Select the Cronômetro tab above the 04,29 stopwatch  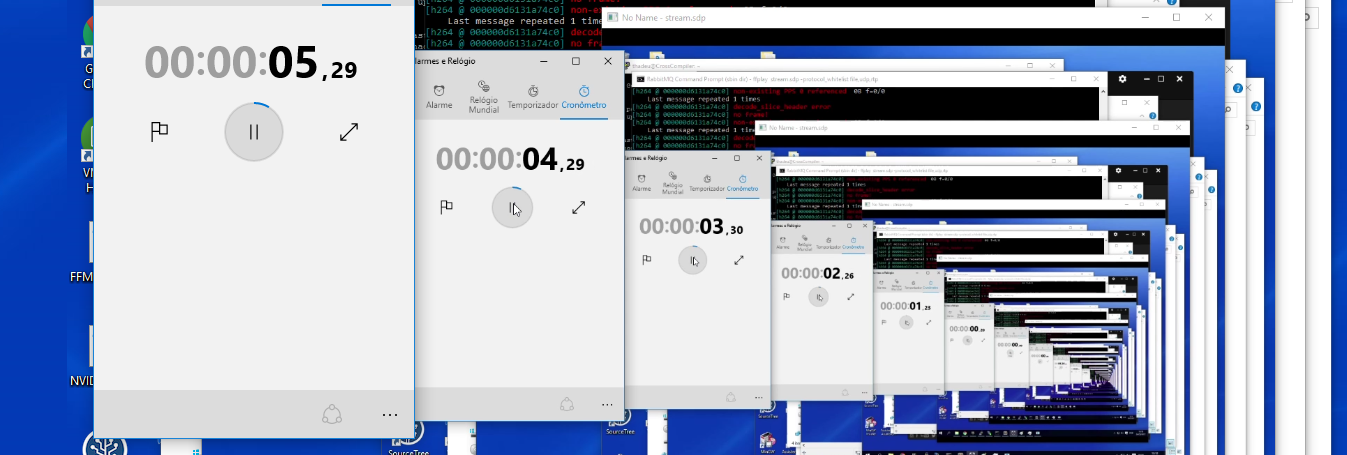pos(584,97)
